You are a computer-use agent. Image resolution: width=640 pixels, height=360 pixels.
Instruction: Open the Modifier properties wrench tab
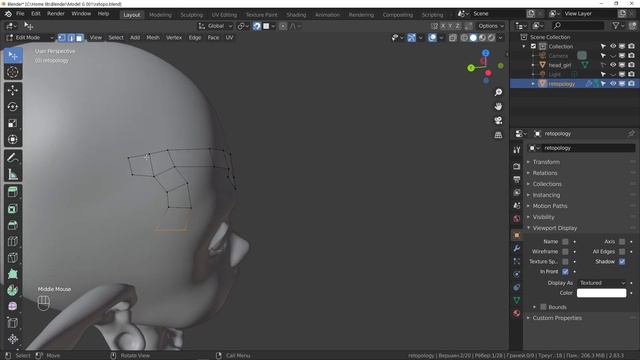point(517,248)
